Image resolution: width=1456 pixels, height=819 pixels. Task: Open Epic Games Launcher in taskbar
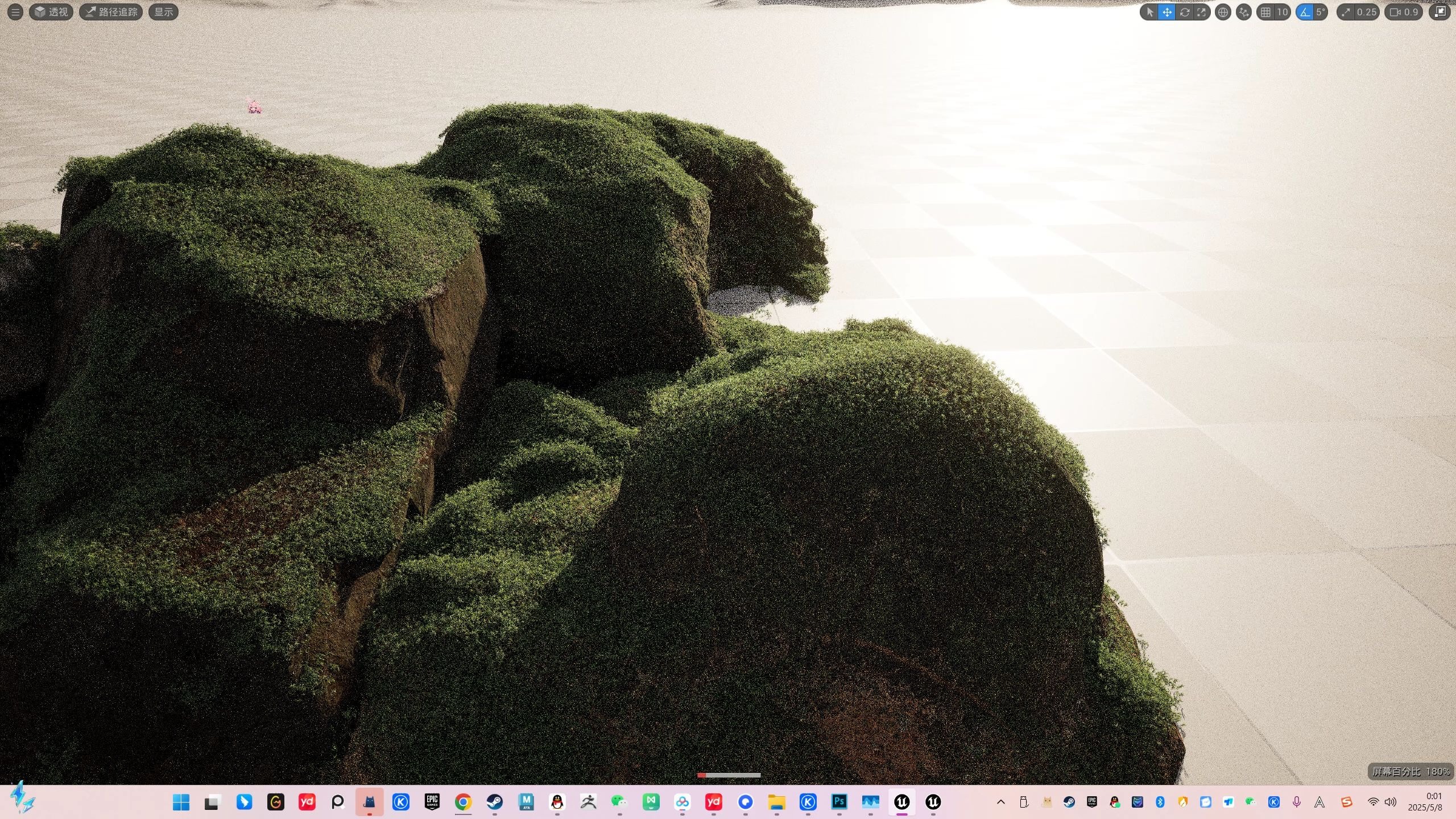coord(432,802)
